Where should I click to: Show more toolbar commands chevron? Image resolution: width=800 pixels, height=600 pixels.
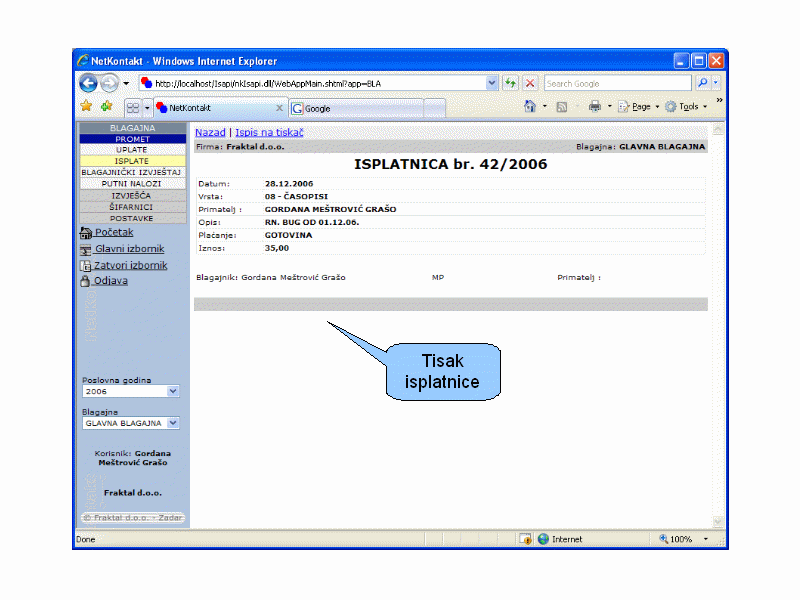click(719, 100)
